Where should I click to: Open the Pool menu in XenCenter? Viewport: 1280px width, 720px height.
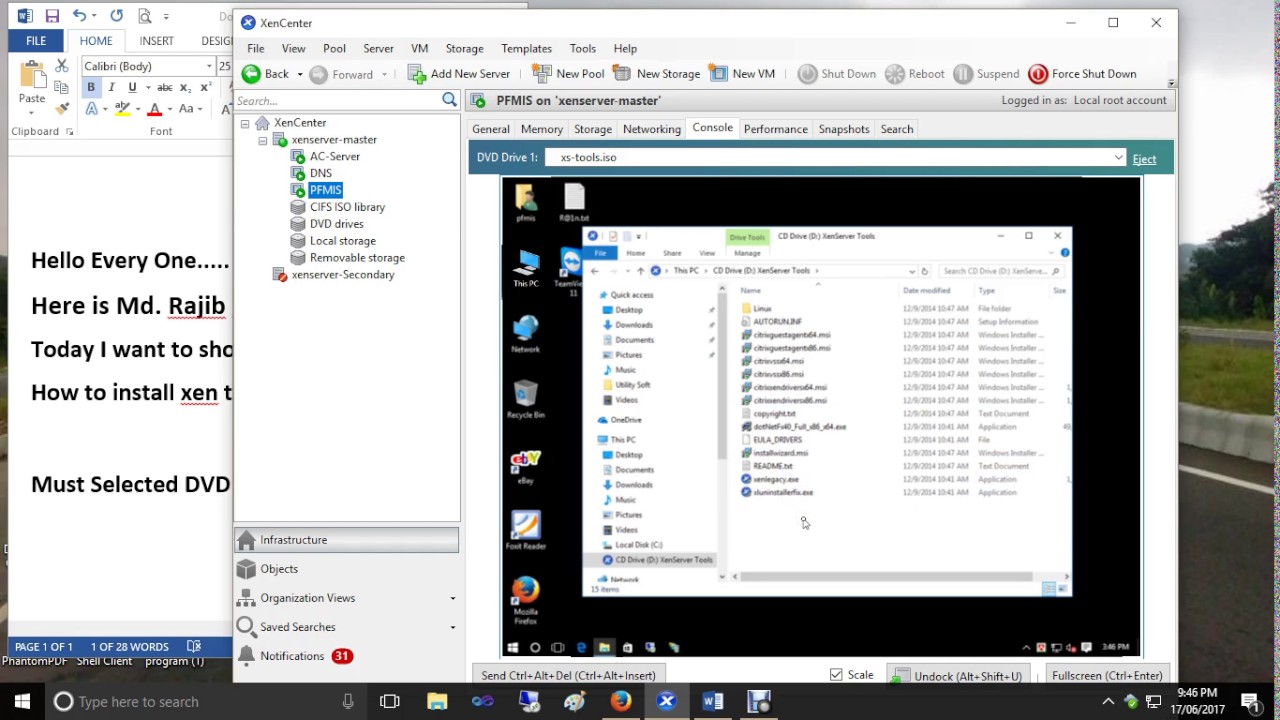pyautogui.click(x=334, y=48)
